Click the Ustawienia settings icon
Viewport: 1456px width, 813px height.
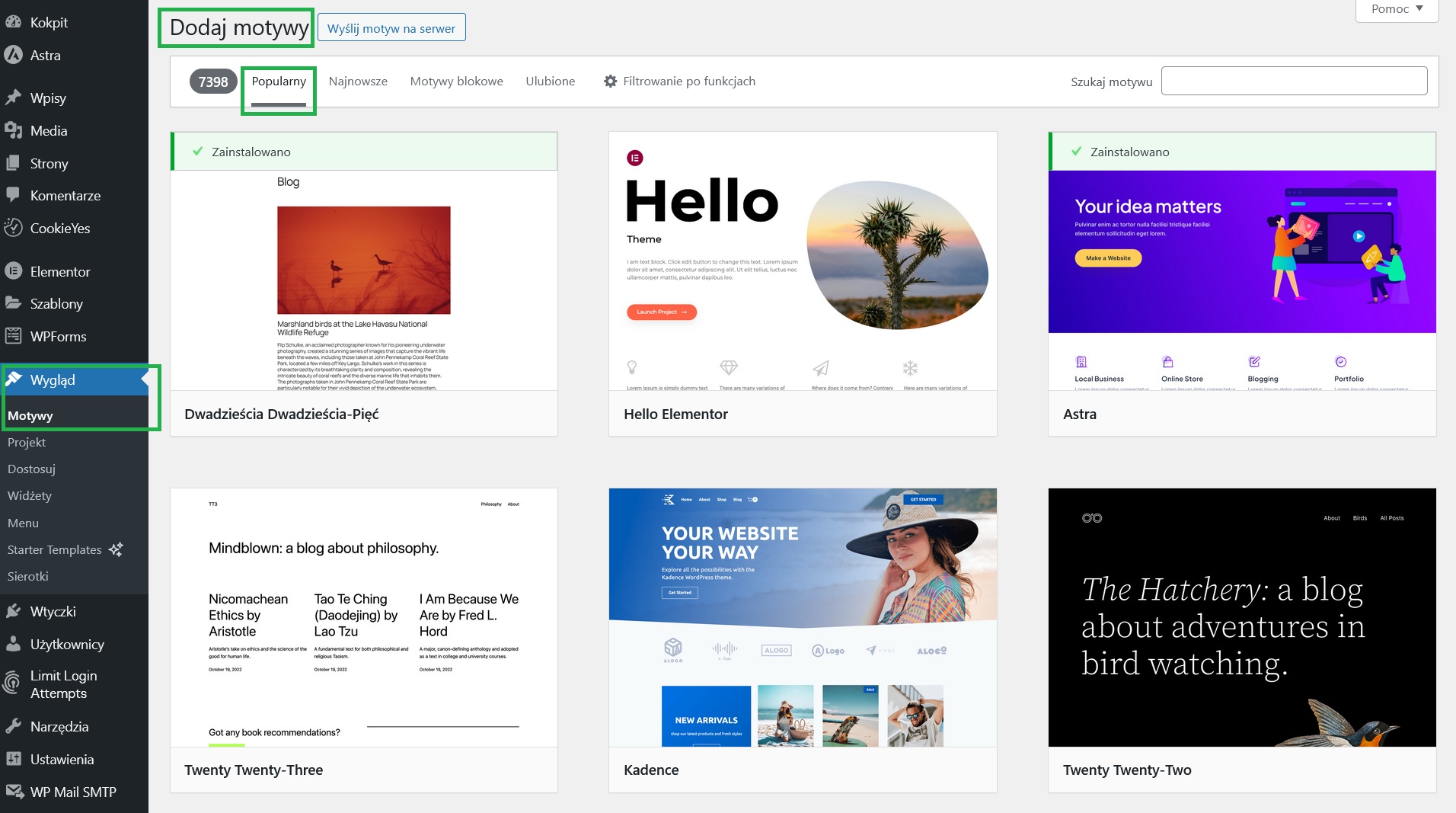(13, 759)
